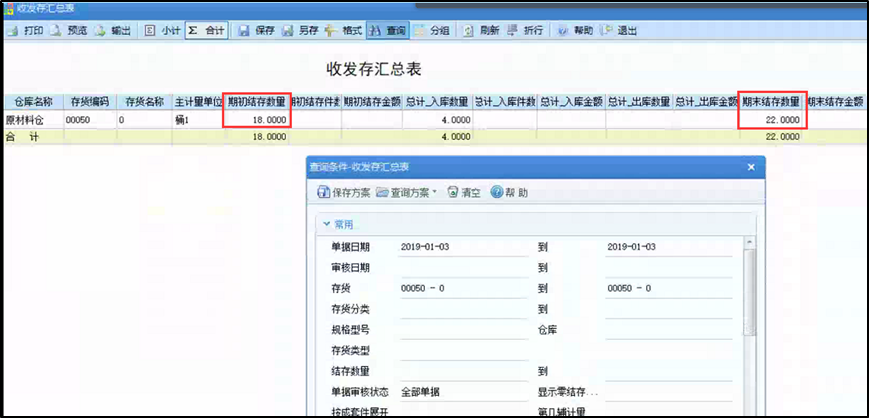Image resolution: width=869 pixels, height=418 pixels.
Task: Click 清空 to clear query conditions
Action: coord(464,192)
